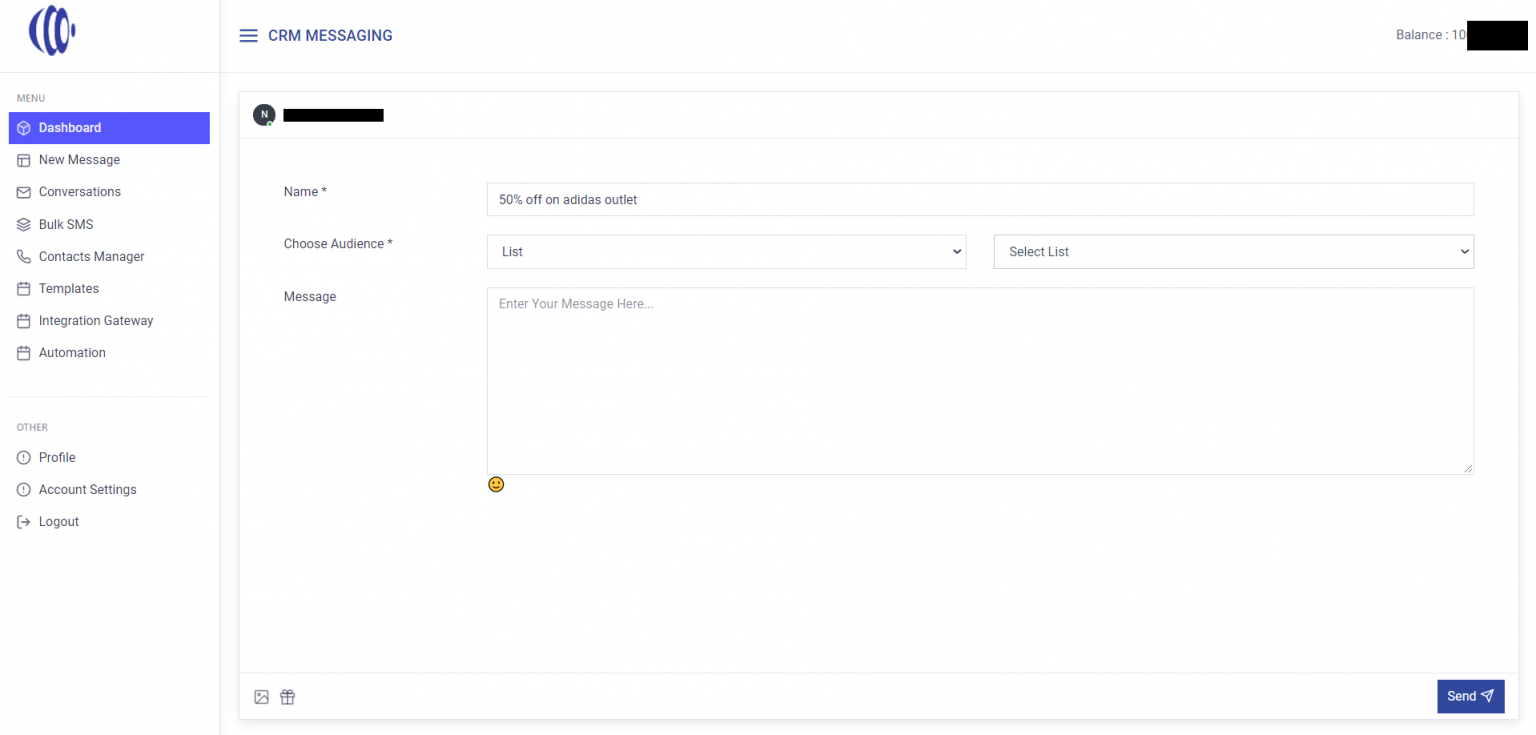Open the Select List dropdown
1536x735 pixels.
1233,252
